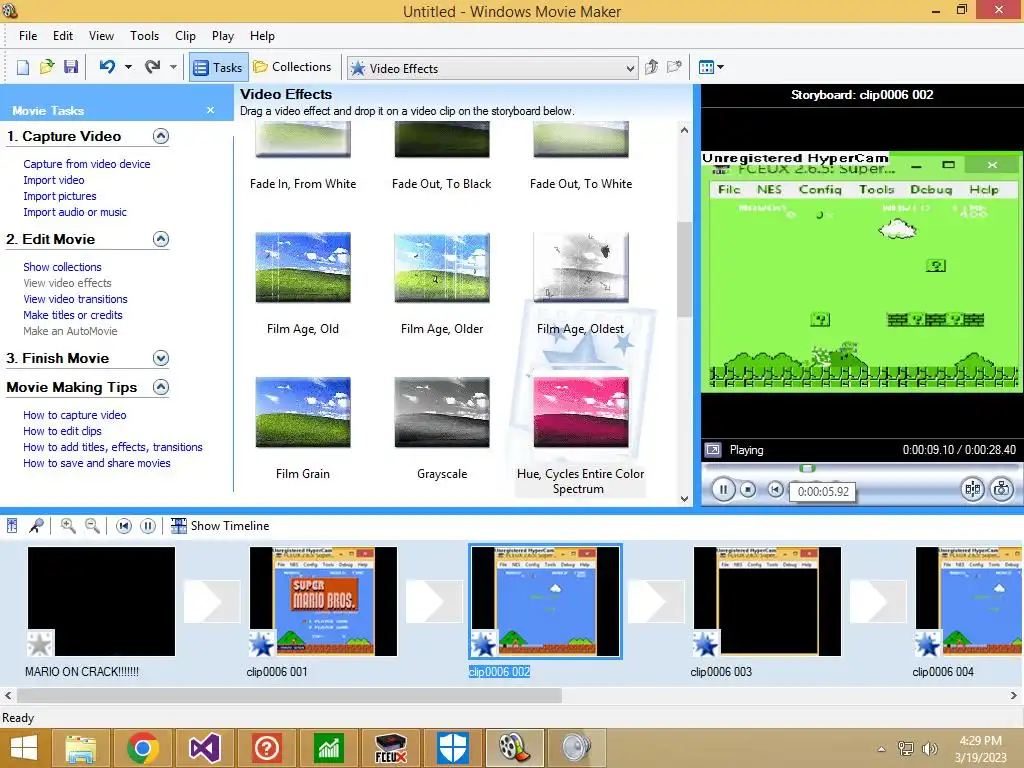This screenshot has width=1024, height=768.
Task: Toggle the Tasks pane button
Action: pyautogui.click(x=218, y=67)
